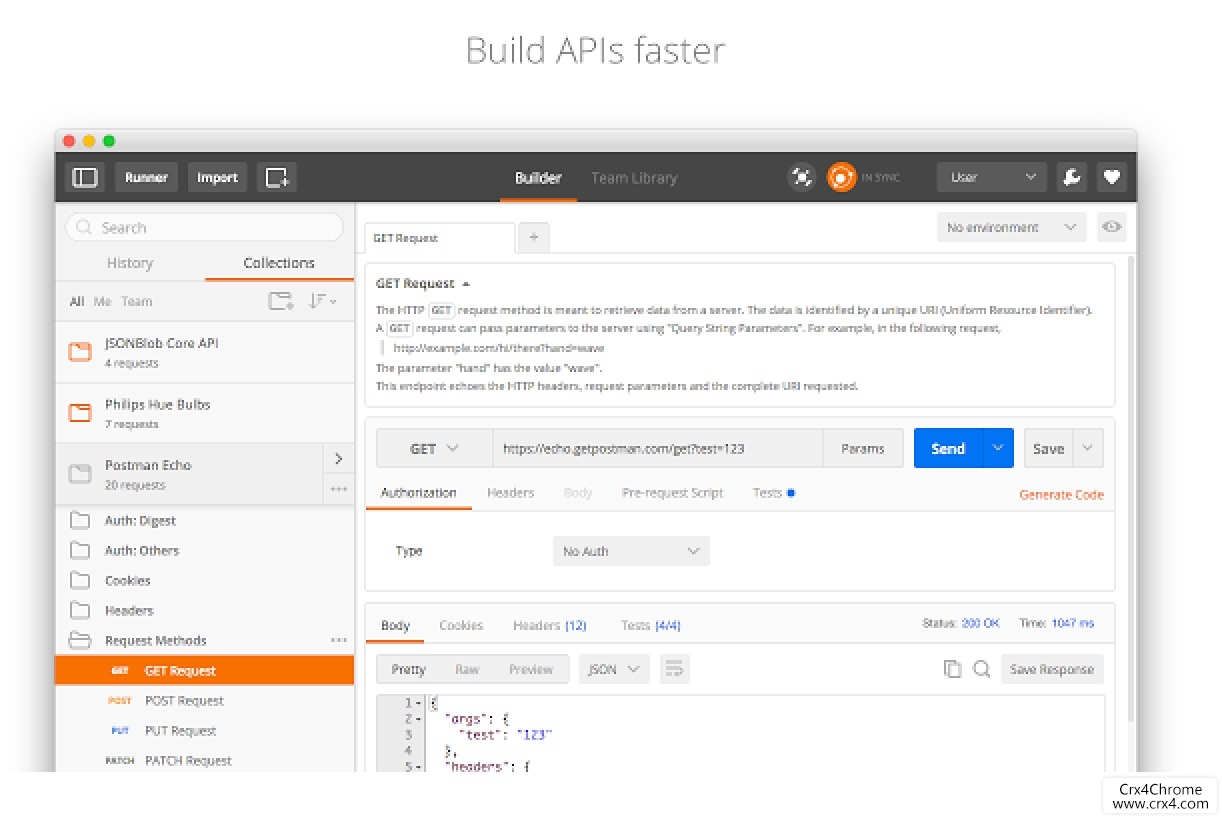
Task: Open the Send button dropdown arrow
Action: 997,448
